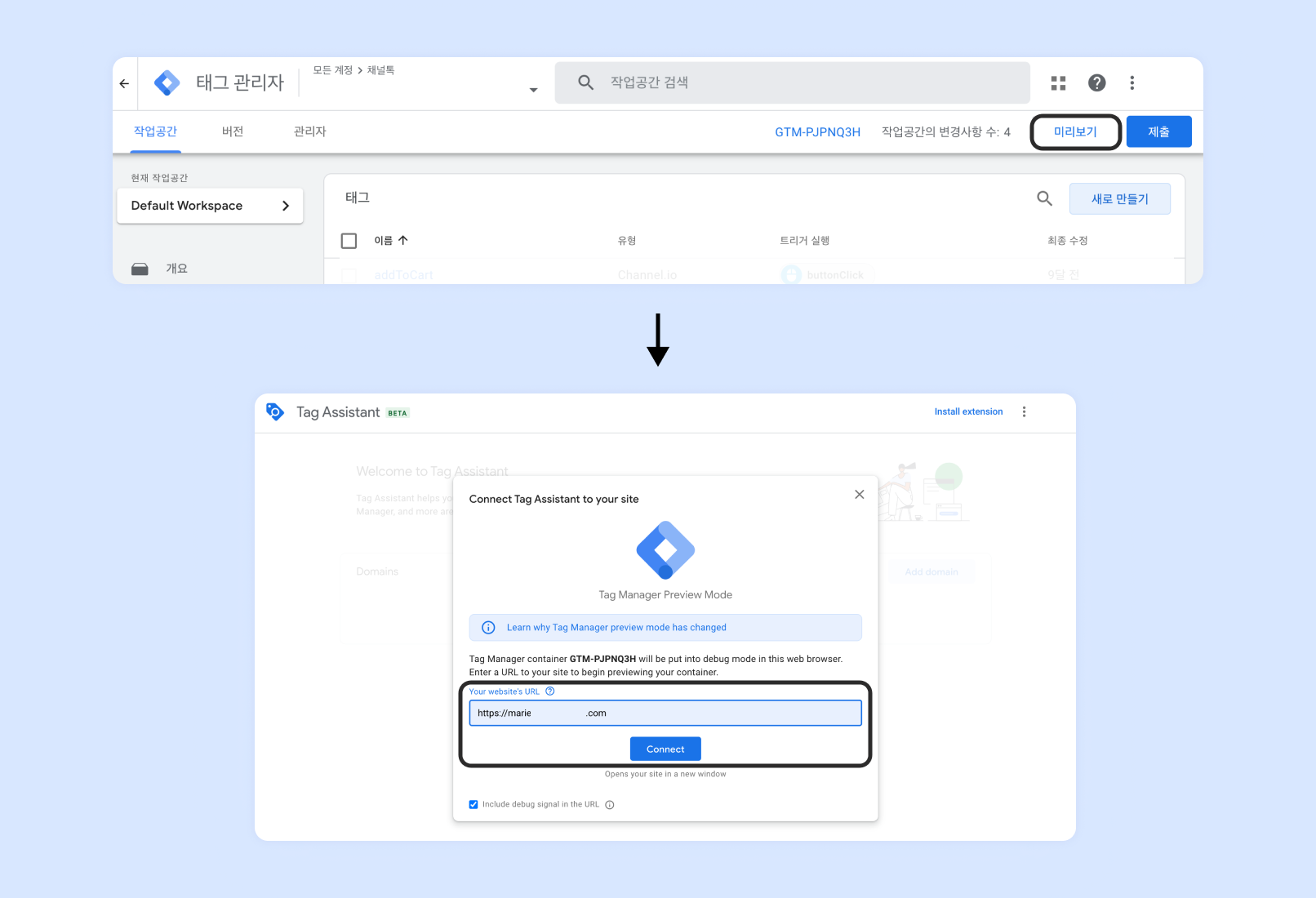Image resolution: width=1316 pixels, height=898 pixels.
Task: Switch to the 작업공간 tab
Action: click(155, 131)
